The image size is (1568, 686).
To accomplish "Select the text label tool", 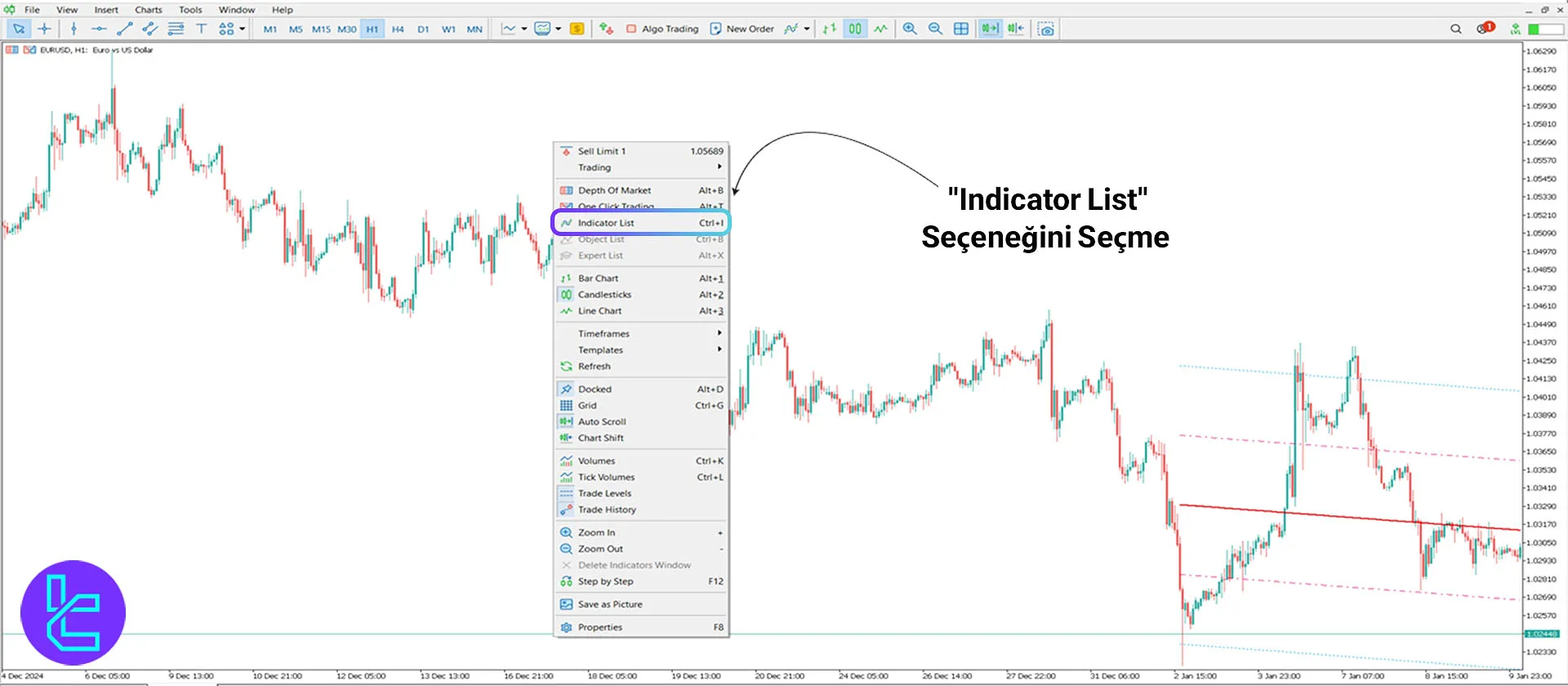I will 201,29.
